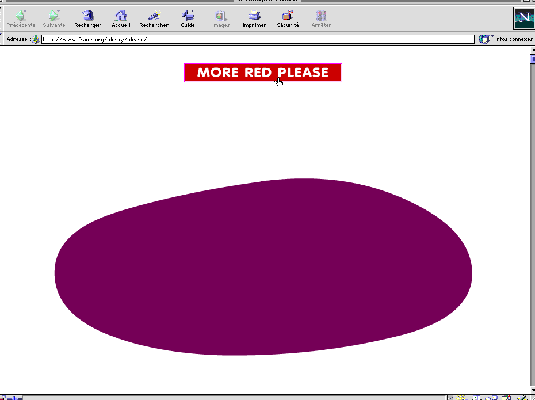Screen dimensions: 535x400
Task: Click the page bookmark icon beside Adresse
Action: [35, 39]
